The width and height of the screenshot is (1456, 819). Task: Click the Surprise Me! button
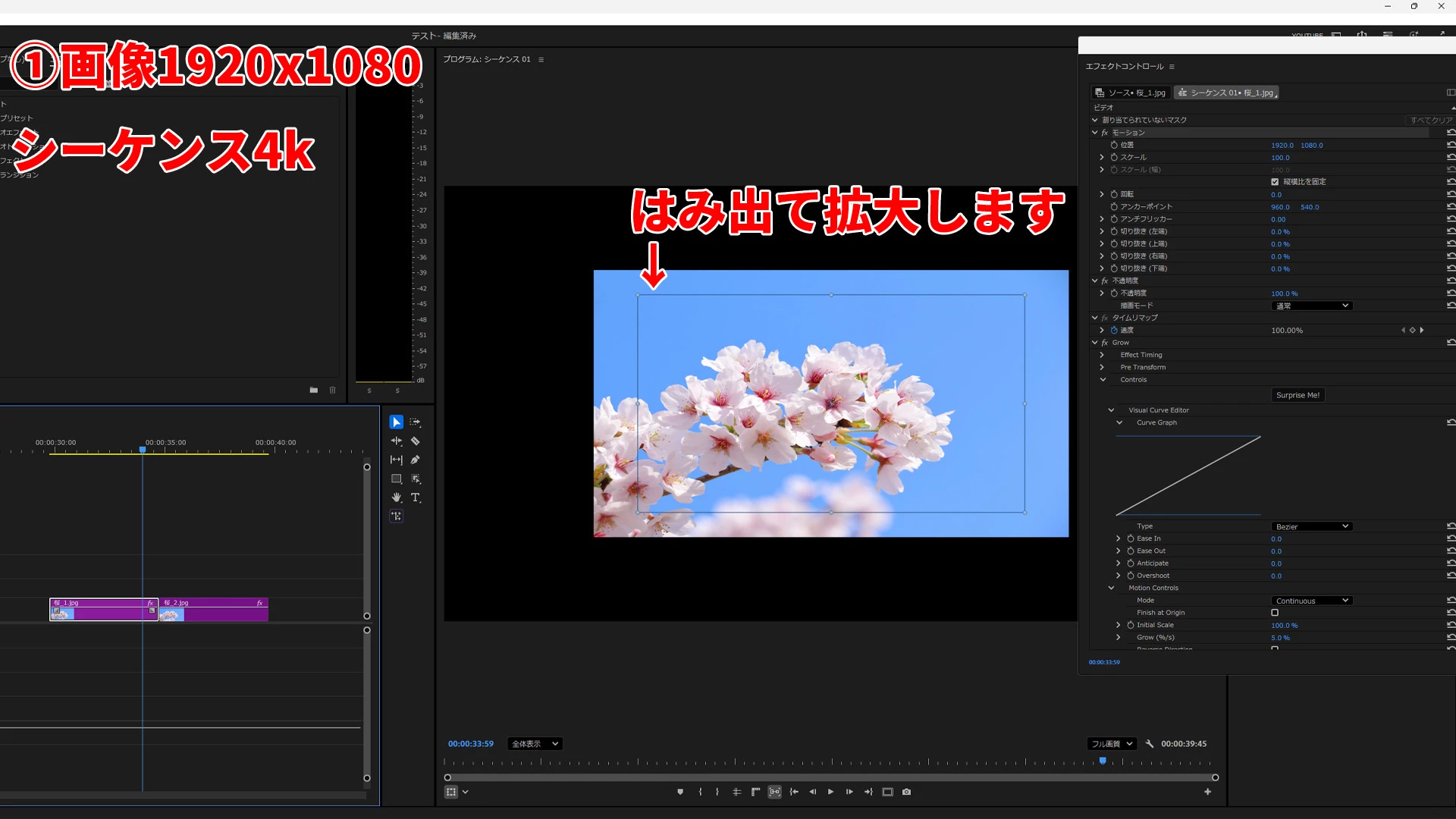1298,395
